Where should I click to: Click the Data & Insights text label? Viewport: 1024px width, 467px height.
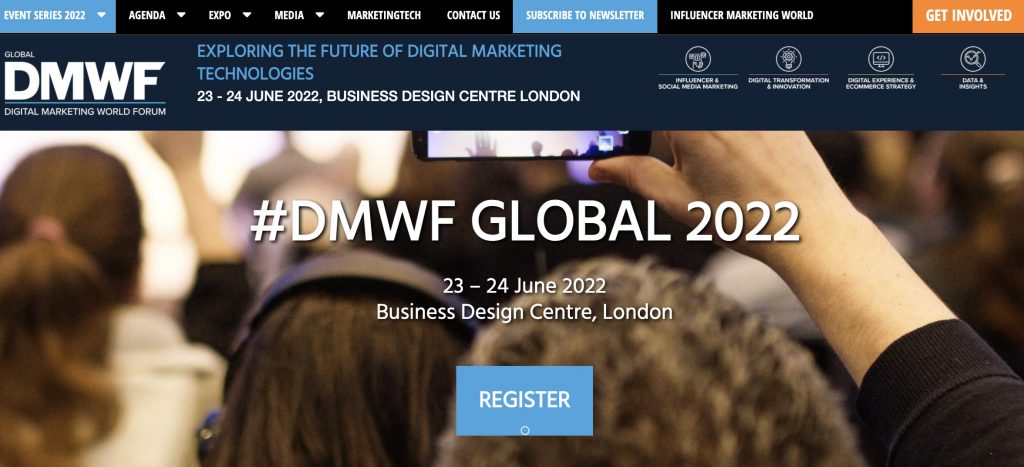972,84
